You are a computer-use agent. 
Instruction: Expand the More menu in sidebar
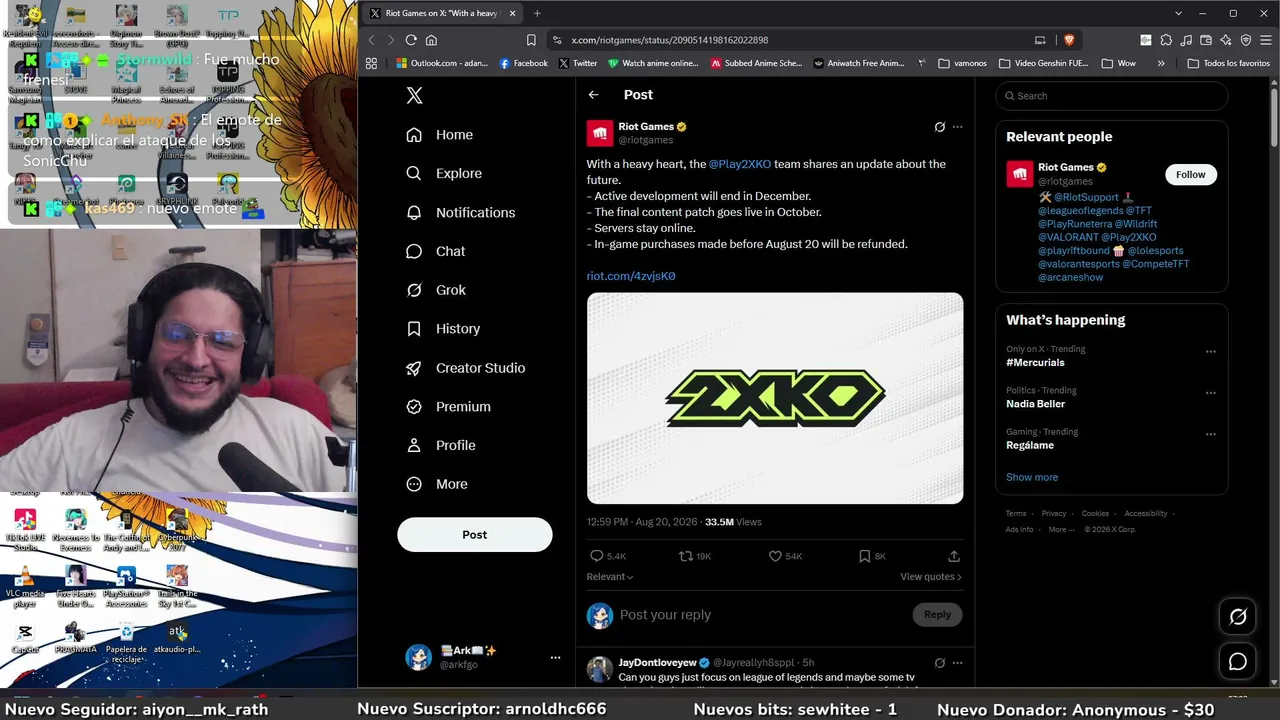pyautogui.click(x=436, y=484)
